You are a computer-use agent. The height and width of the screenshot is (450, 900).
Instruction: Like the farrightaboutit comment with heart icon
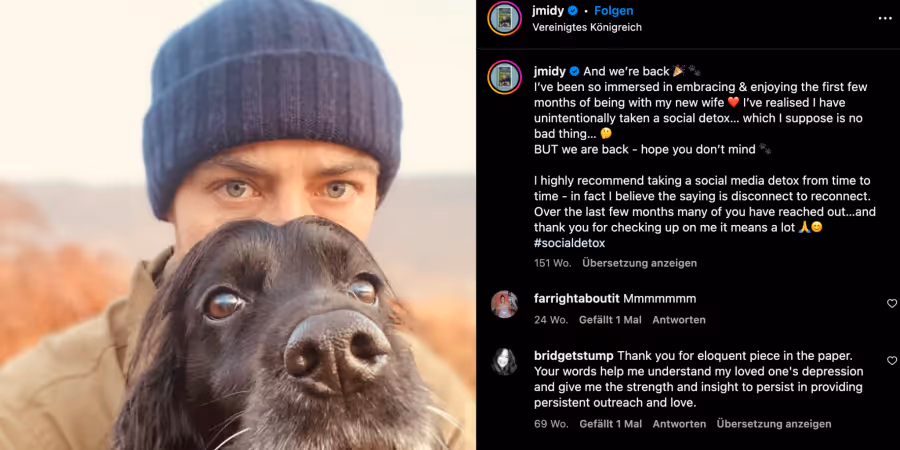point(891,303)
